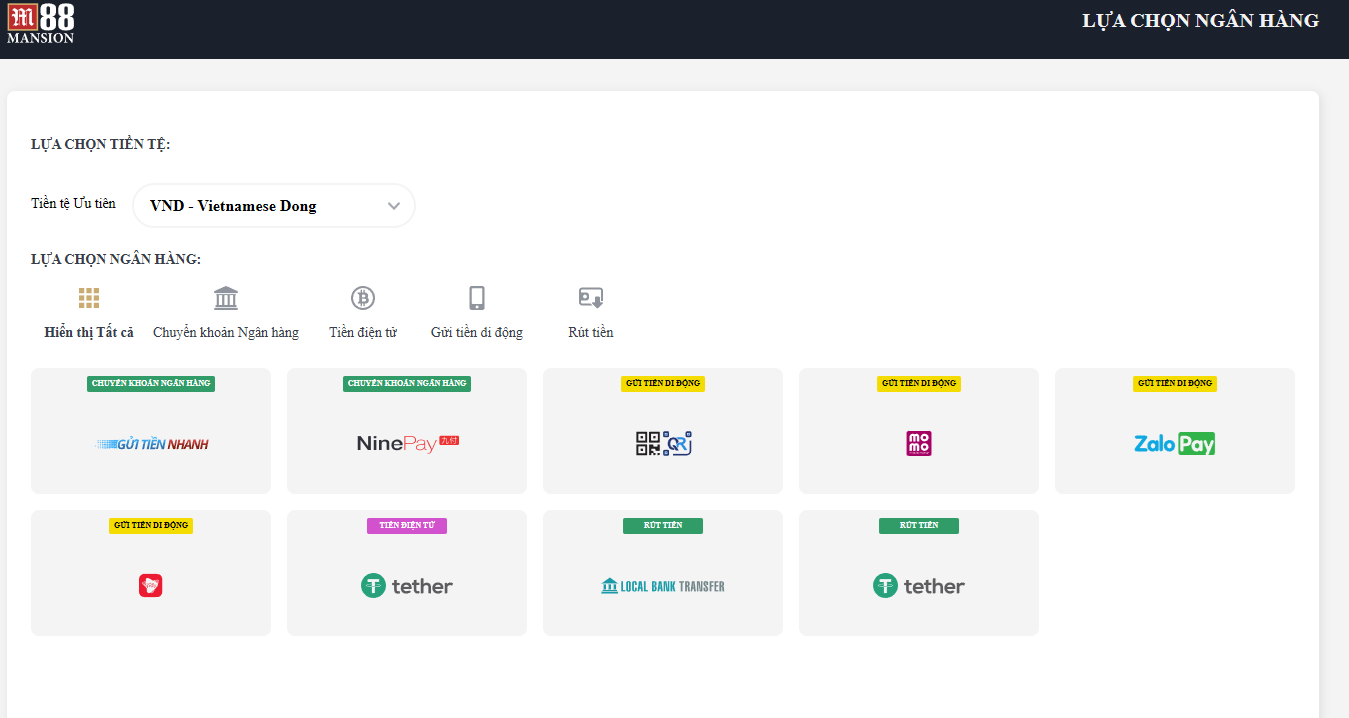Select tether under the Rút tiền badge
The image size is (1349, 718).
(x=919, y=573)
